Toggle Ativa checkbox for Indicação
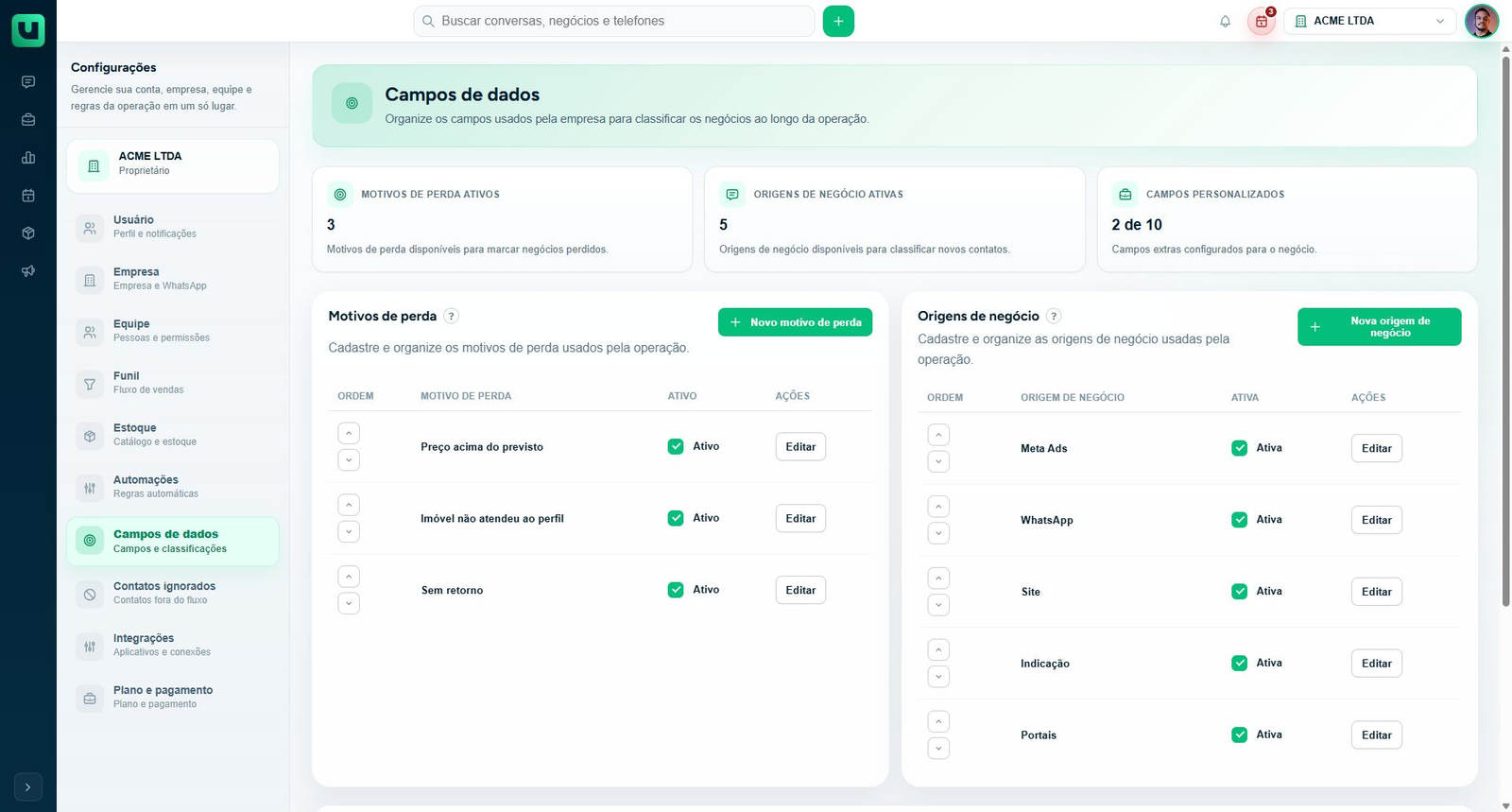The width and height of the screenshot is (1512, 812). click(1240, 664)
